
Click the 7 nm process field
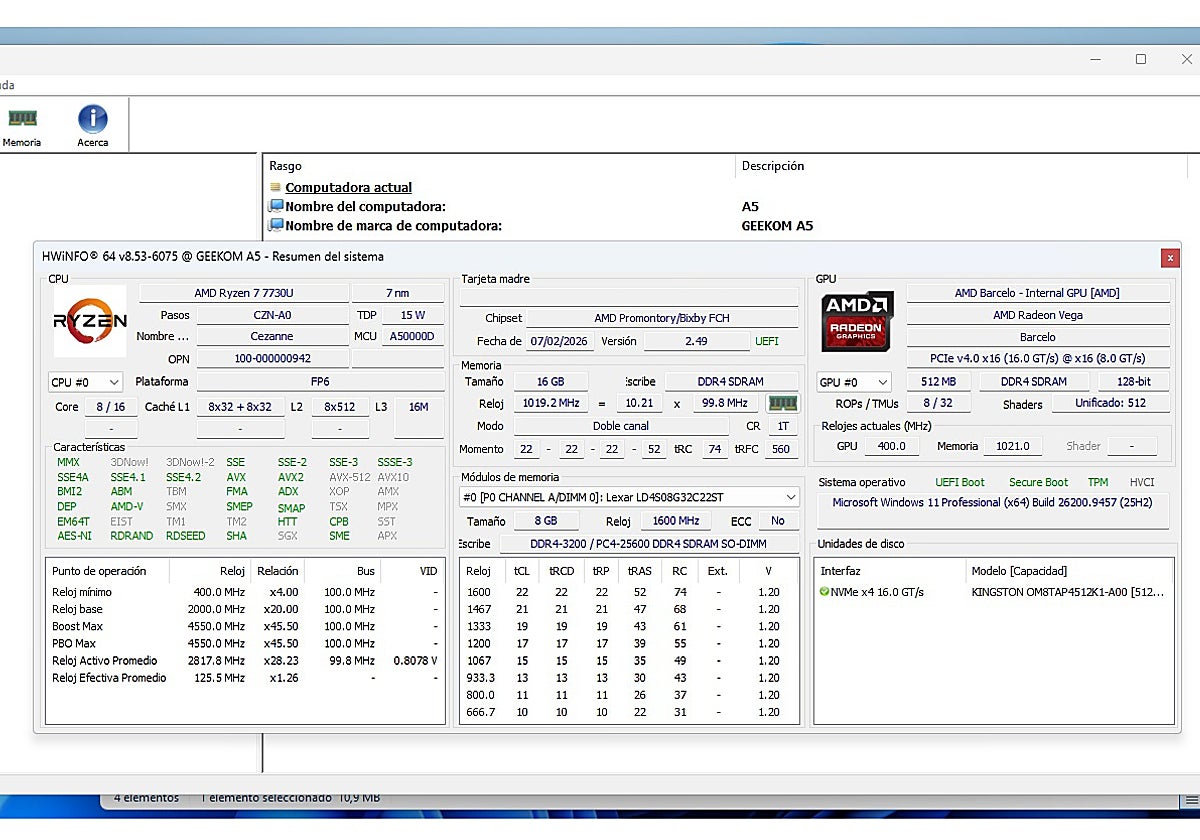click(x=397, y=293)
